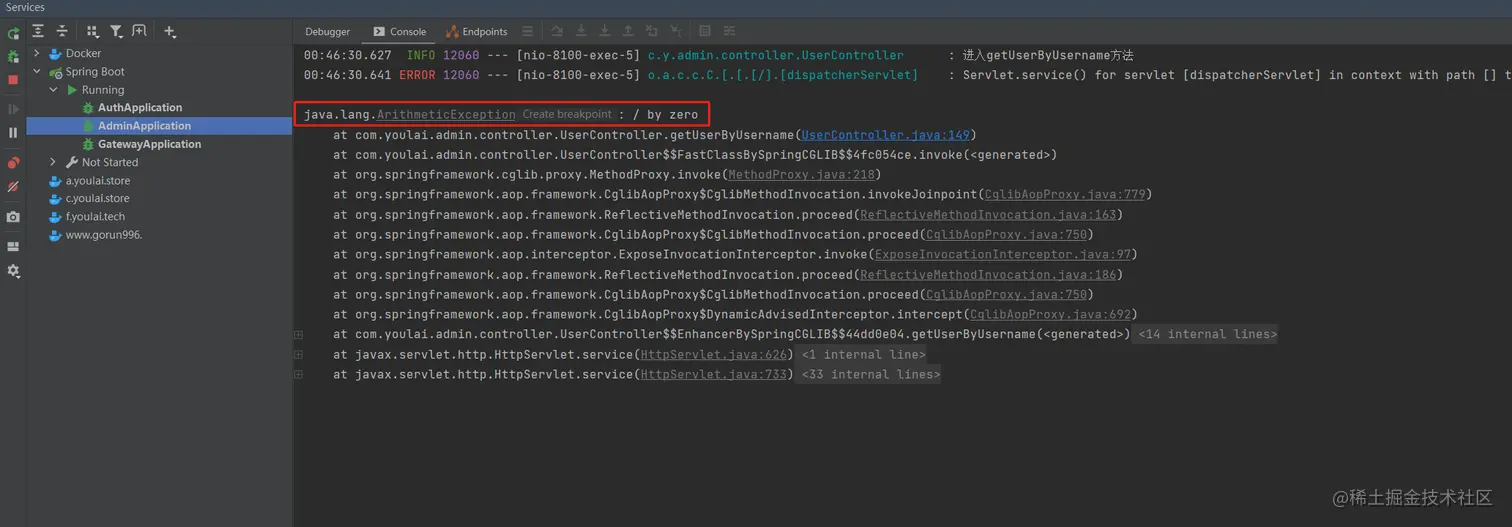The width and height of the screenshot is (1512, 527).
Task: Click the camera thread dump icon
Action: coord(13,217)
